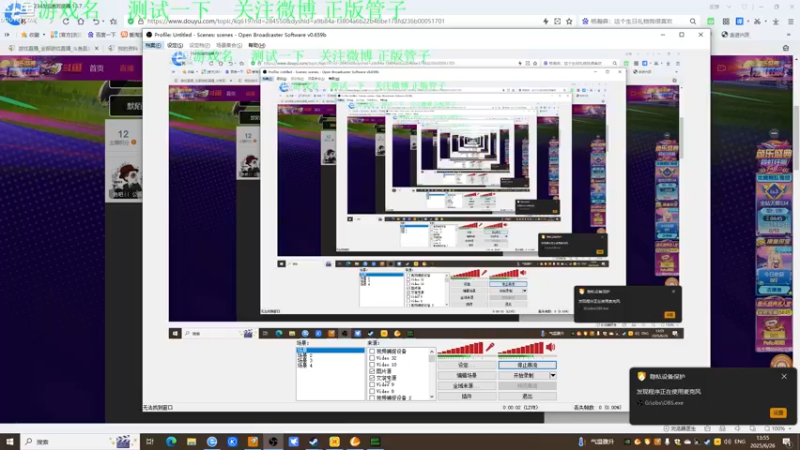Click the lightning icon in the address bar
This screenshot has height=450, width=800.
pos(545,21)
